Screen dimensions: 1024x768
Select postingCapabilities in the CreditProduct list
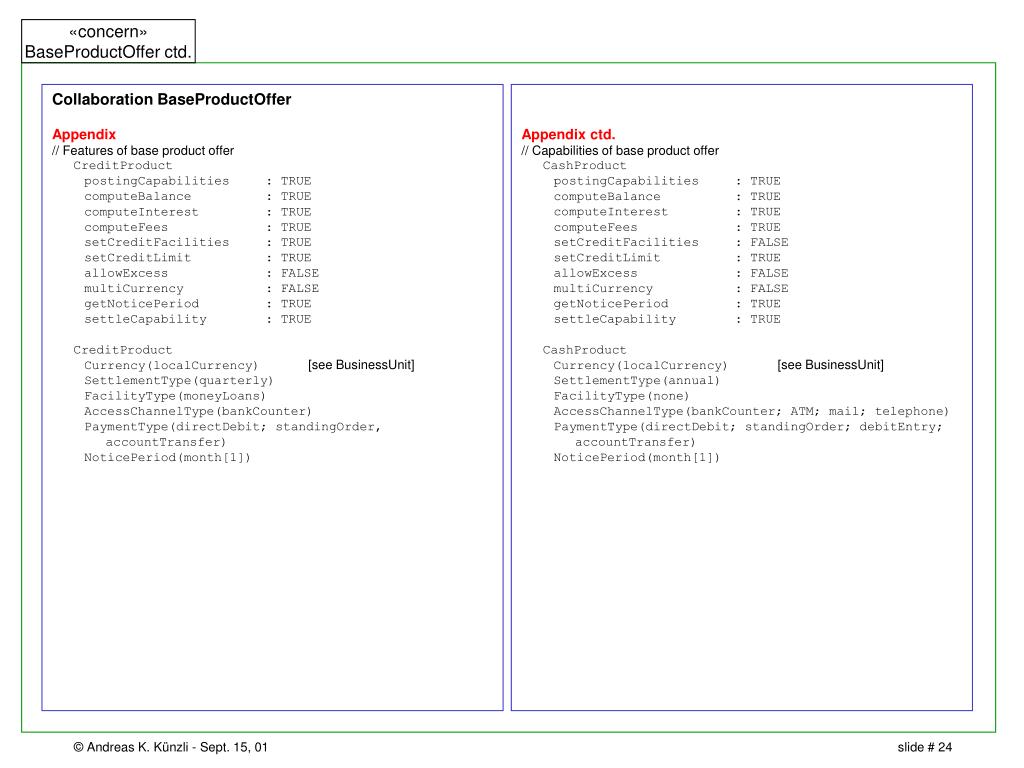[157, 181]
